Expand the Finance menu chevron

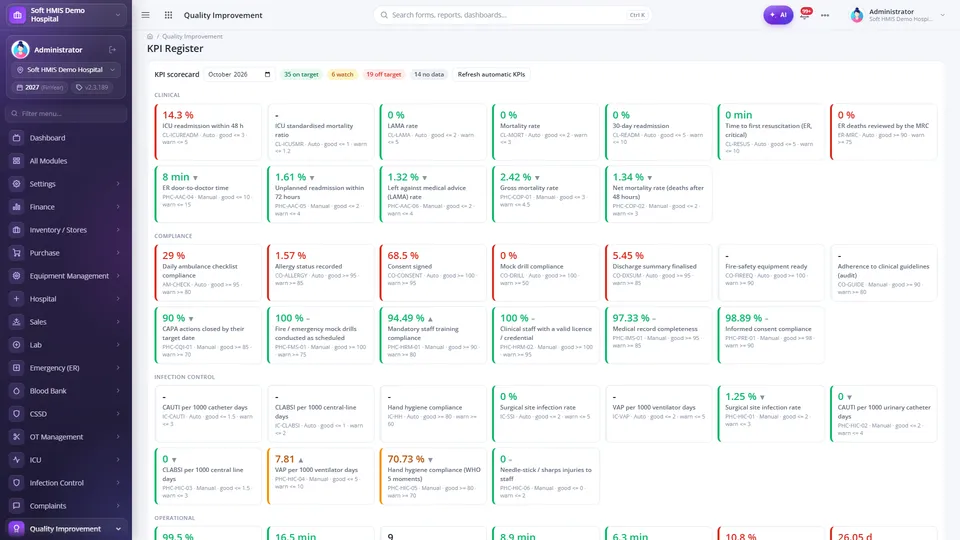coord(118,207)
